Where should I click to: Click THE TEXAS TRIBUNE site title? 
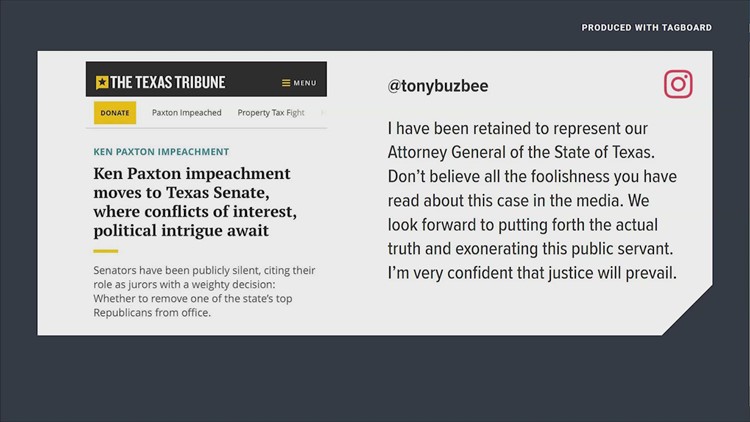(167, 82)
